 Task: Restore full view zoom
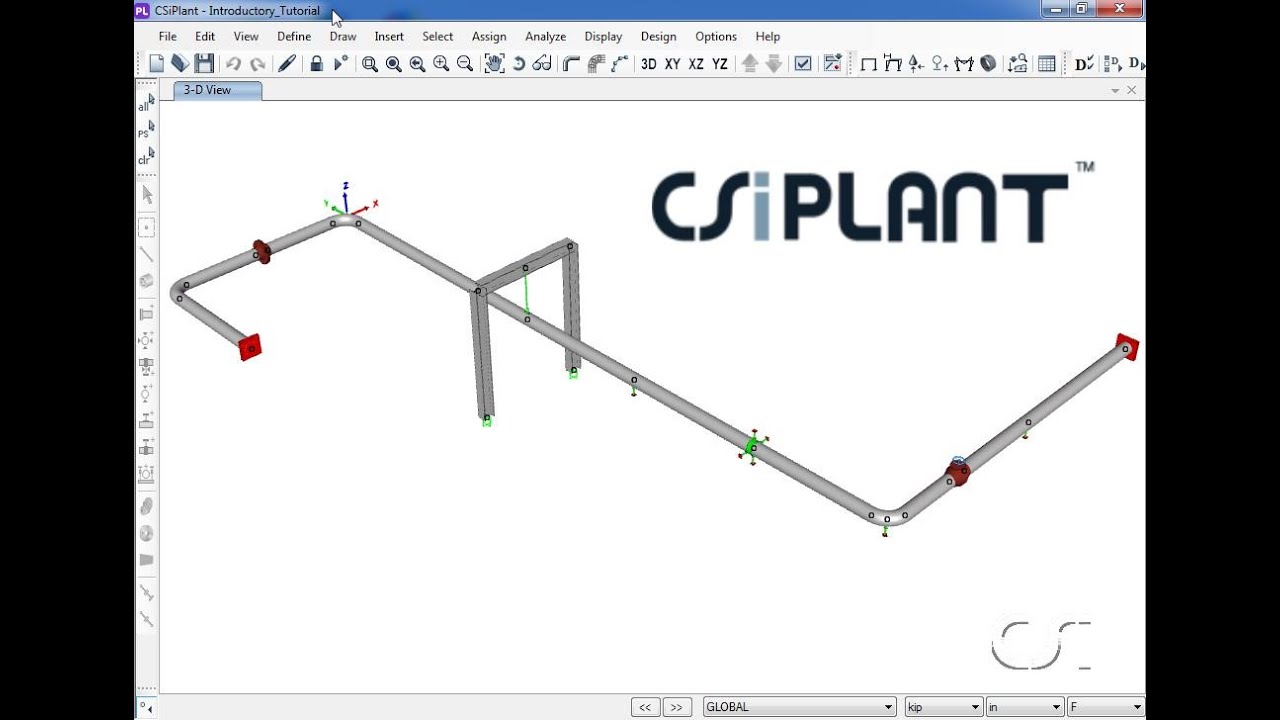click(394, 64)
